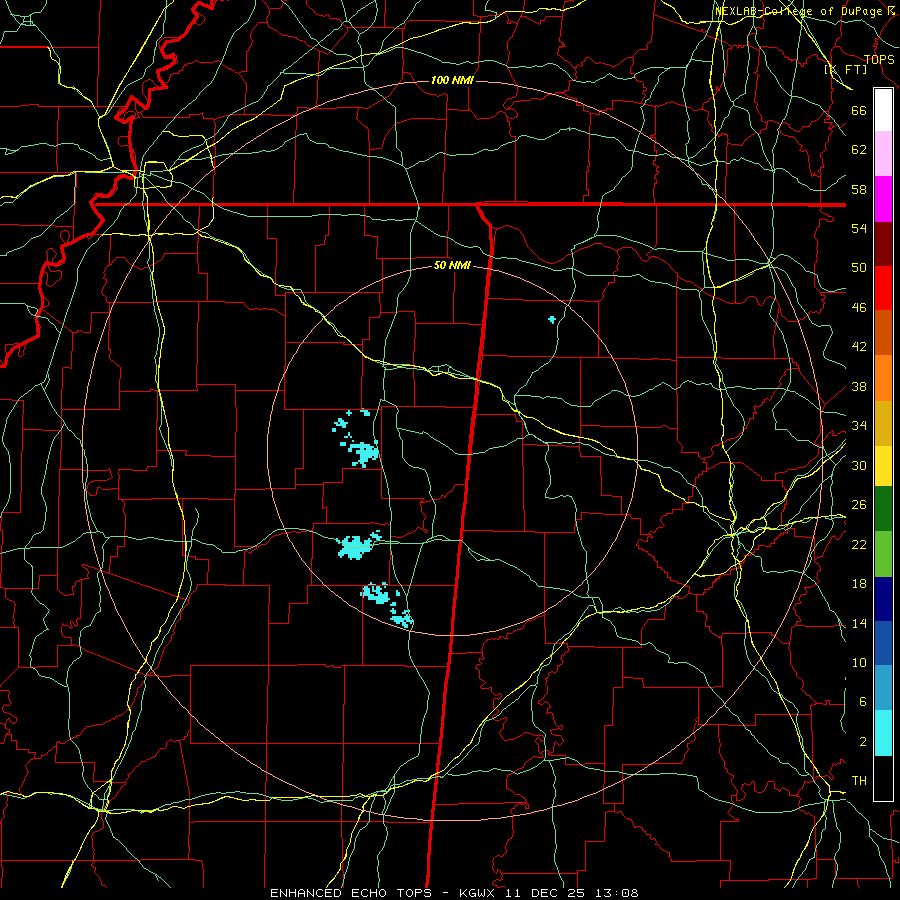Click the 'TH' threshold legend label
The width and height of the screenshot is (900, 900).
click(x=859, y=781)
